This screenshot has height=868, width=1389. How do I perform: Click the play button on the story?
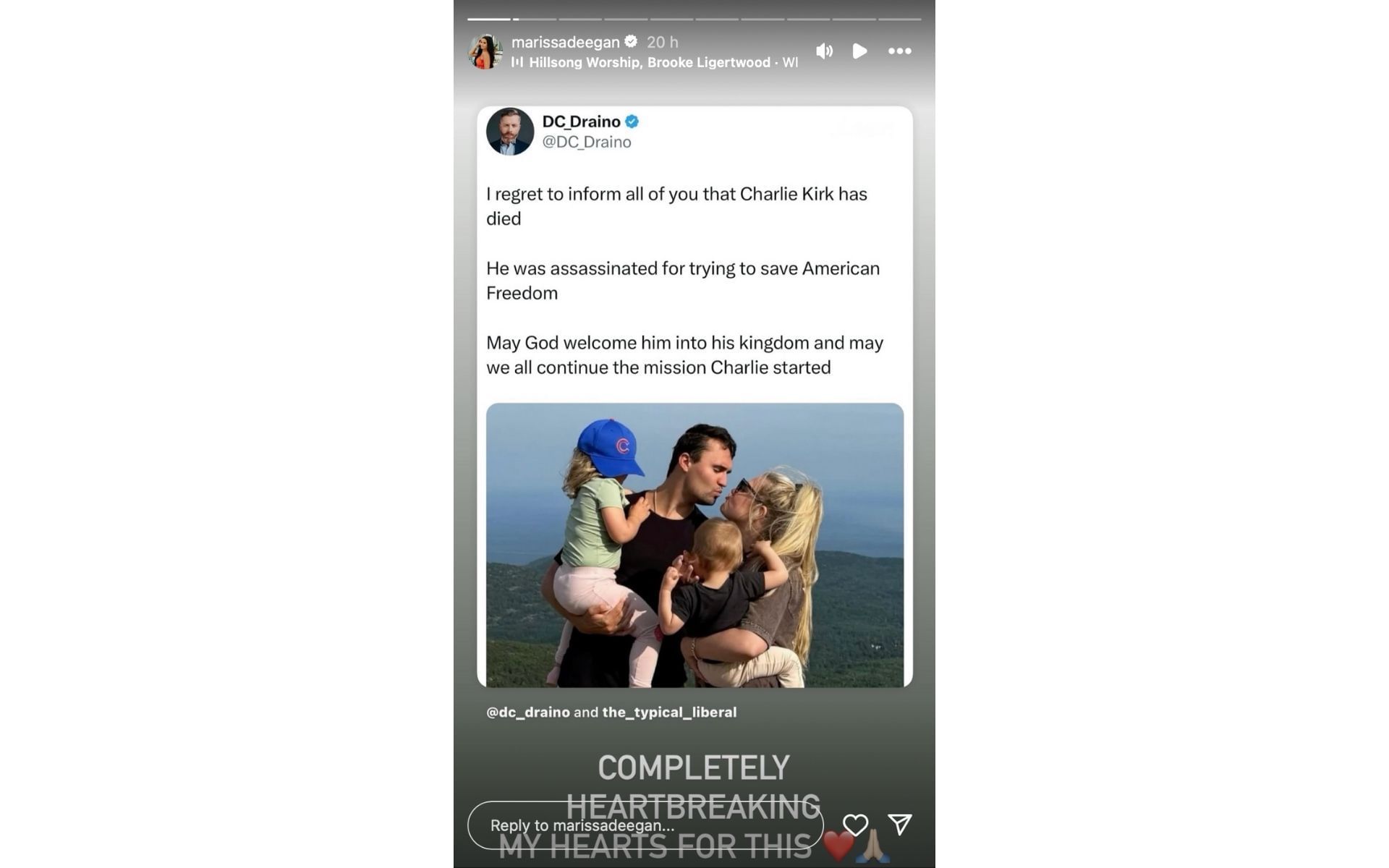[860, 51]
